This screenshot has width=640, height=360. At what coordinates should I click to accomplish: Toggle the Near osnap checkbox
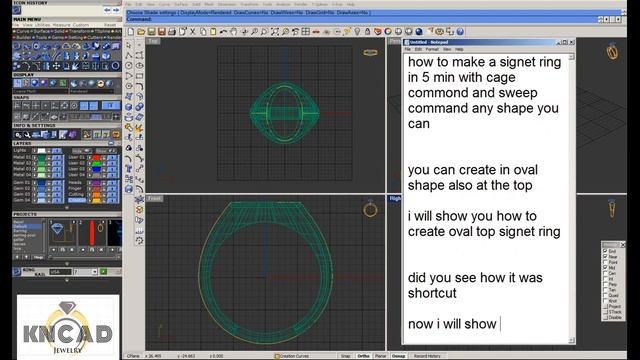(605, 256)
